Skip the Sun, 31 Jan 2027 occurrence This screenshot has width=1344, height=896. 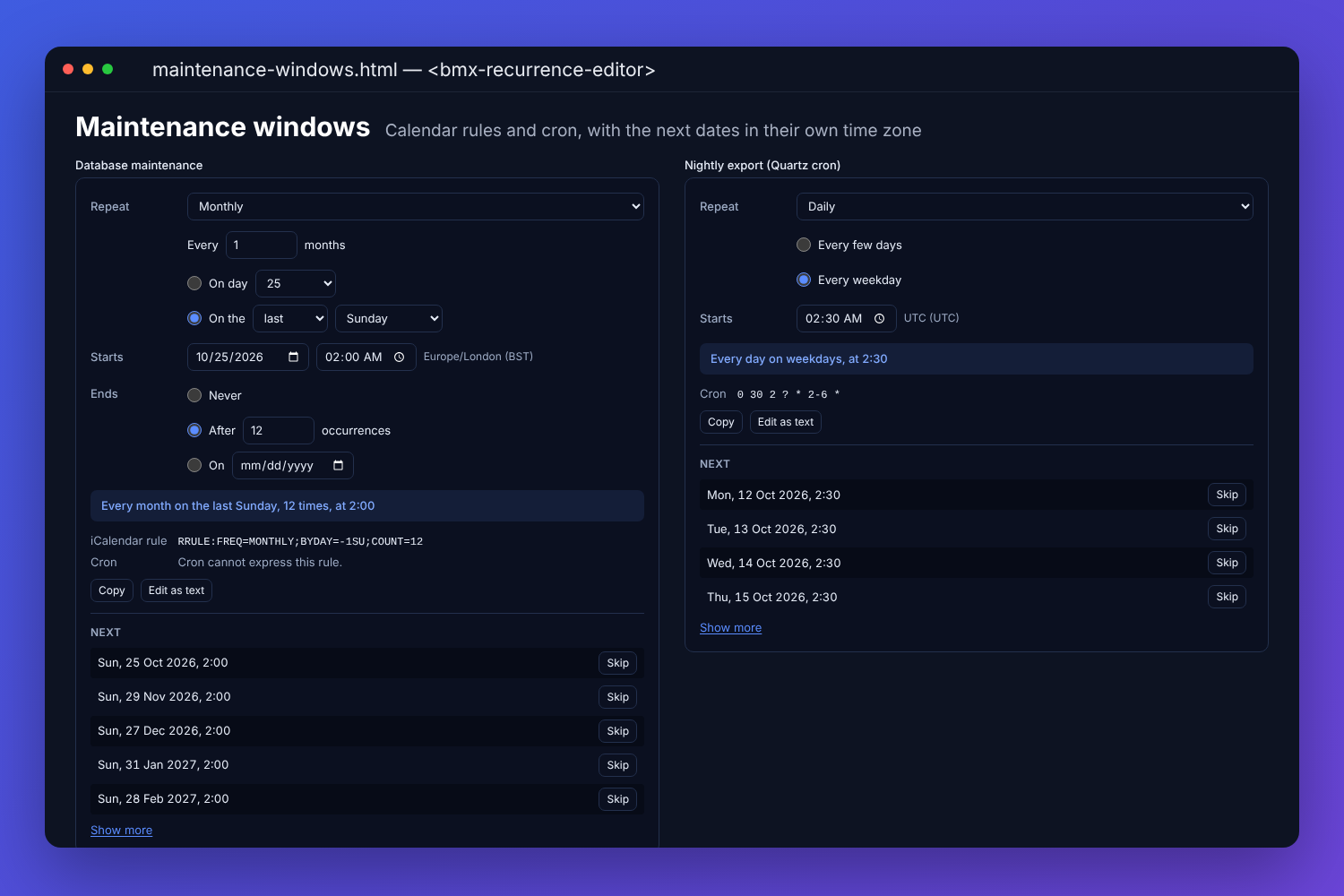coord(618,765)
